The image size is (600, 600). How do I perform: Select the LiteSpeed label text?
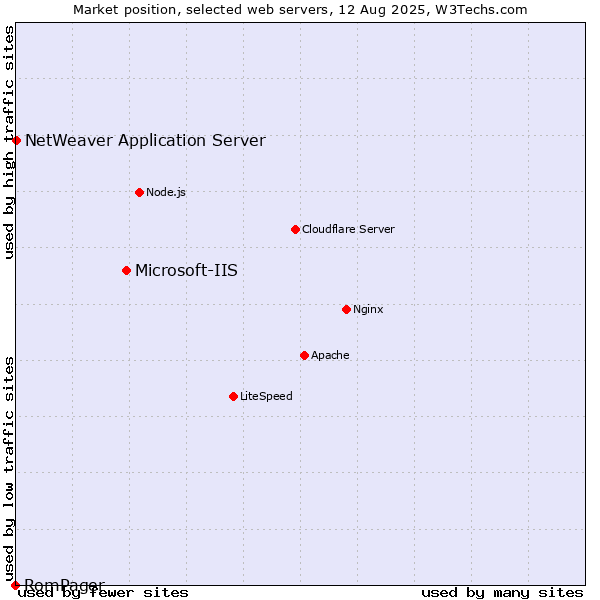[x=266, y=396]
